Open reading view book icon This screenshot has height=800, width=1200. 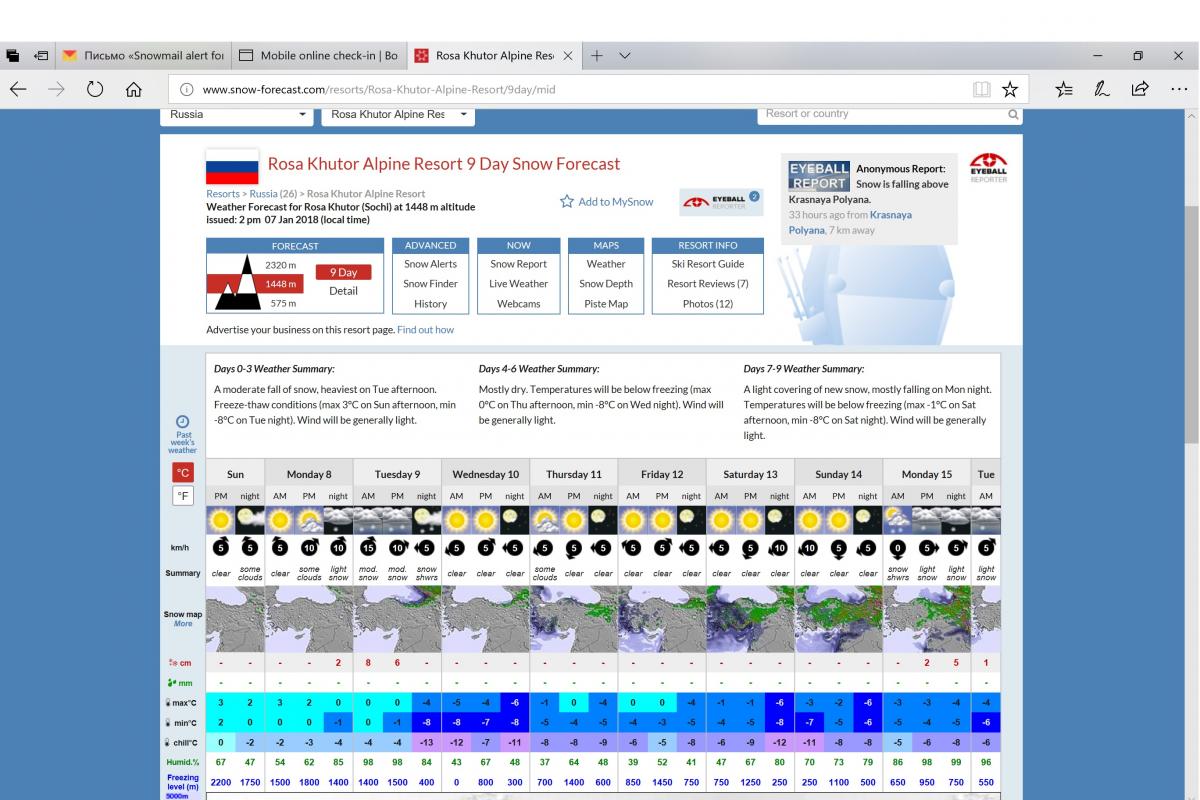coord(982,89)
